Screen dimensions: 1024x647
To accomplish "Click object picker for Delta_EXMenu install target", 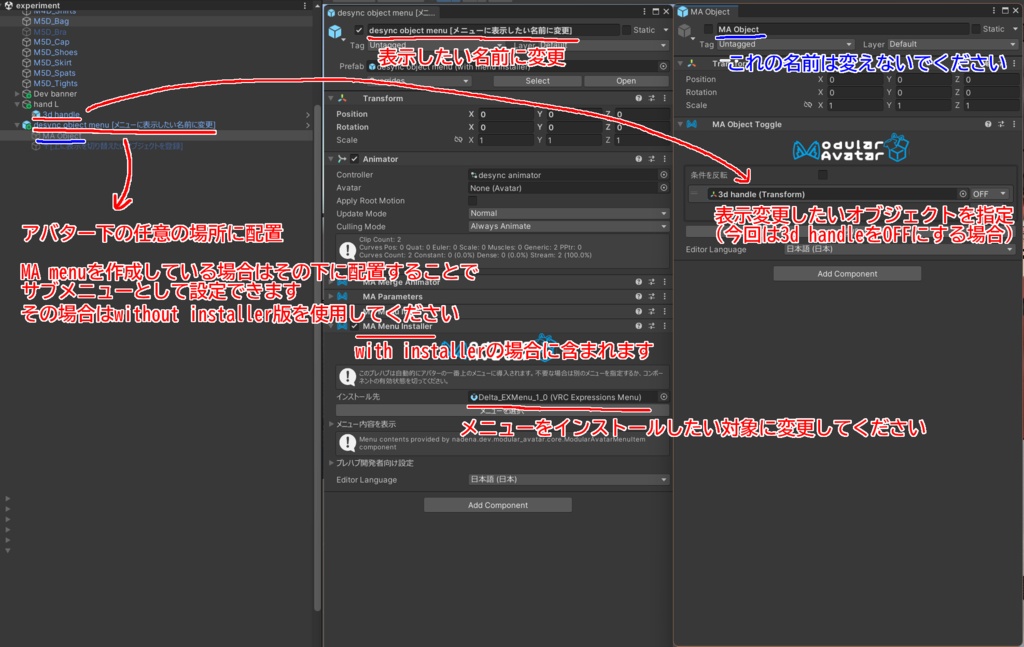I will point(664,397).
